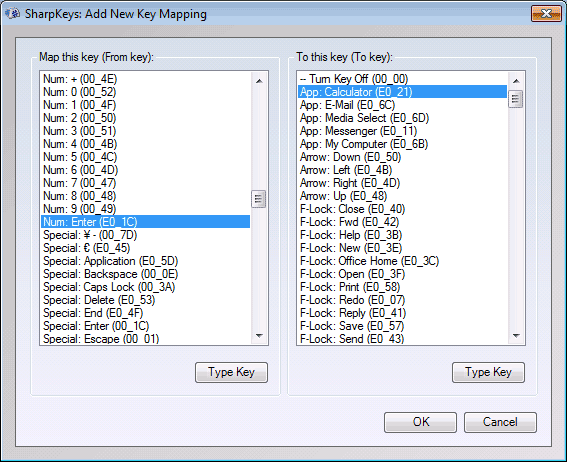Image resolution: width=567 pixels, height=462 pixels.
Task: Choose 'F-Lock: Save (E0_57)' row
Action: click(x=402, y=326)
